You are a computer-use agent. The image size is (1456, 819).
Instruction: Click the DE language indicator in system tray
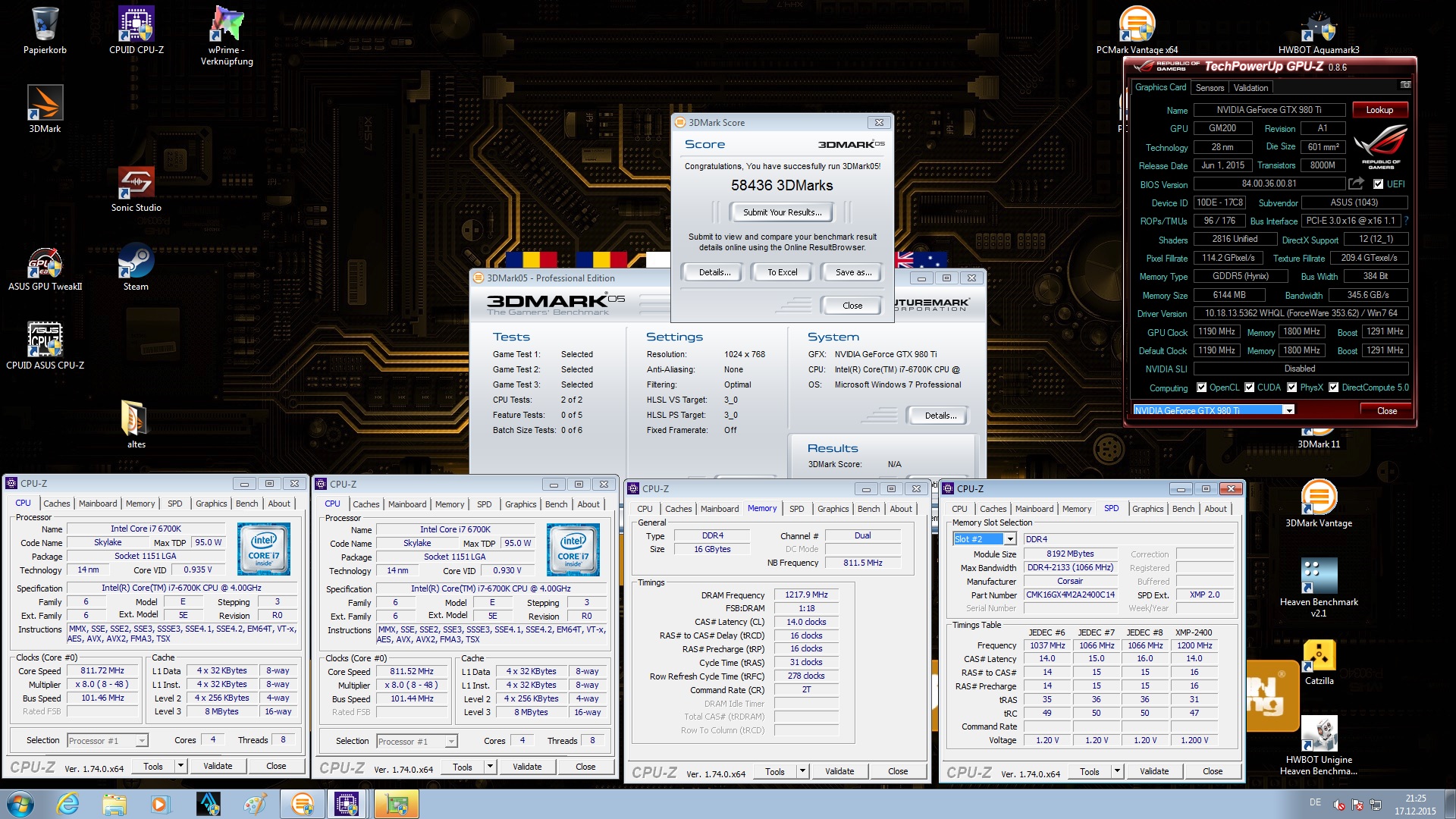1315,802
